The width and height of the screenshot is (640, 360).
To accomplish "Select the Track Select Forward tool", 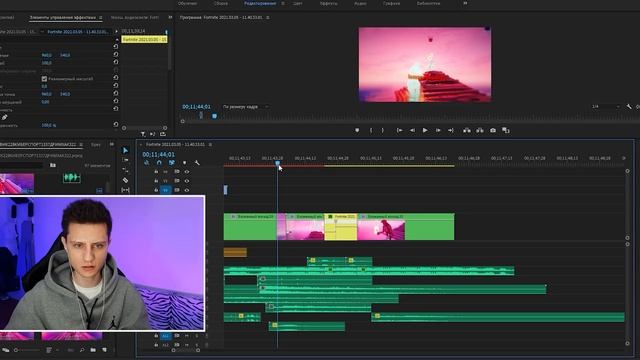I will click(125, 160).
